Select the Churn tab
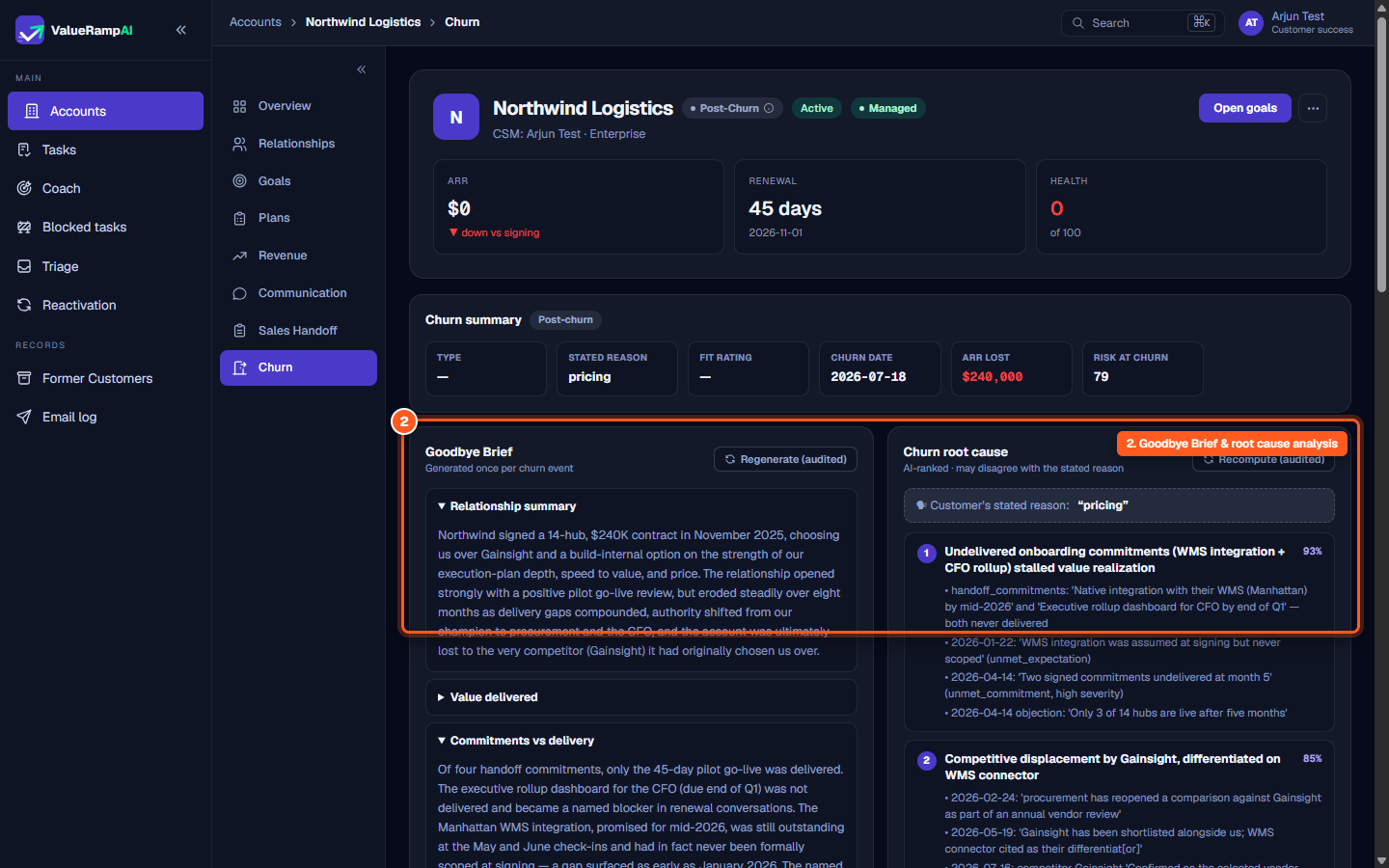1389x868 pixels. pos(298,367)
